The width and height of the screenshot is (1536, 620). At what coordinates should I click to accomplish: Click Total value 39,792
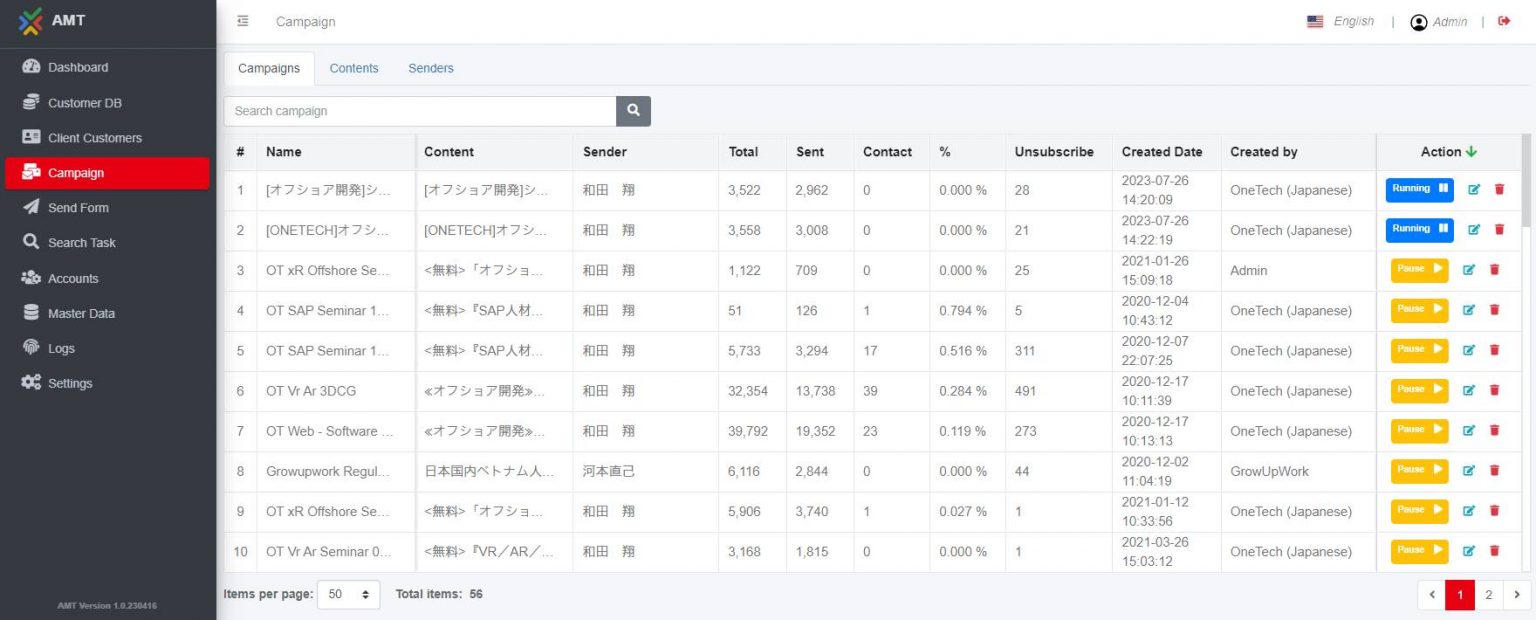click(x=748, y=431)
